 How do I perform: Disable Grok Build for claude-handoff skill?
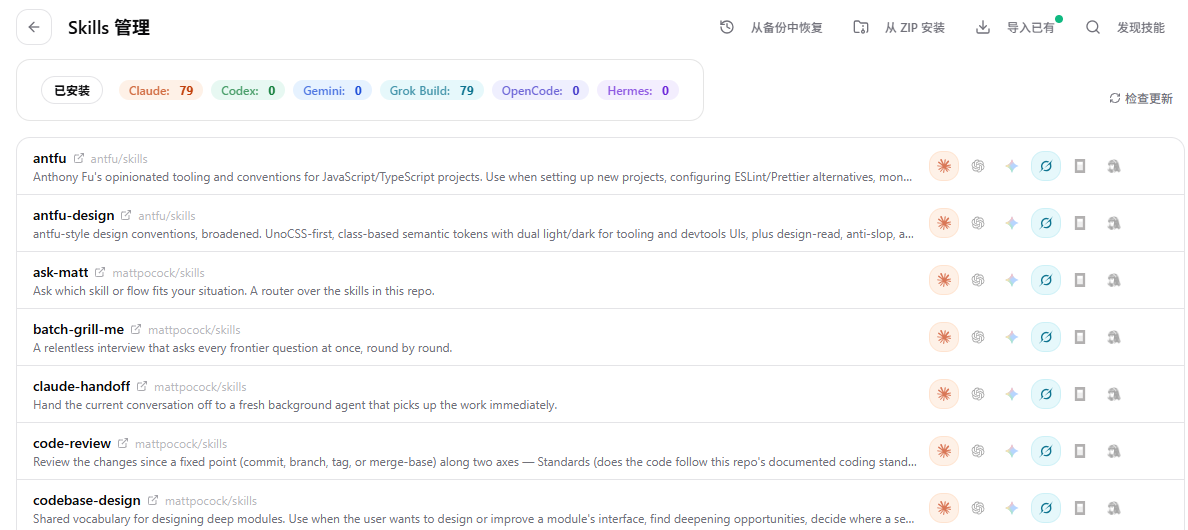tap(1046, 394)
